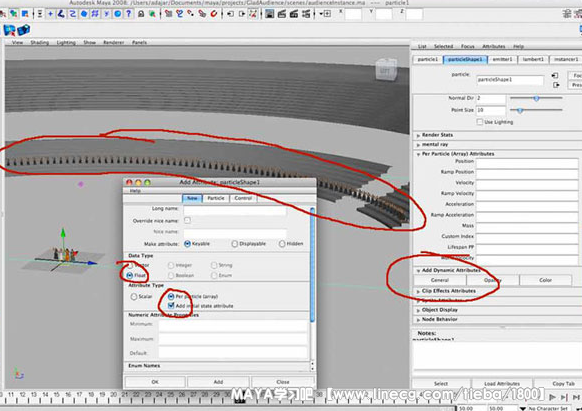This screenshot has height=411, width=582.
Task: Click the Add Attribute dialog vertical scrollbar
Action: 312,265
